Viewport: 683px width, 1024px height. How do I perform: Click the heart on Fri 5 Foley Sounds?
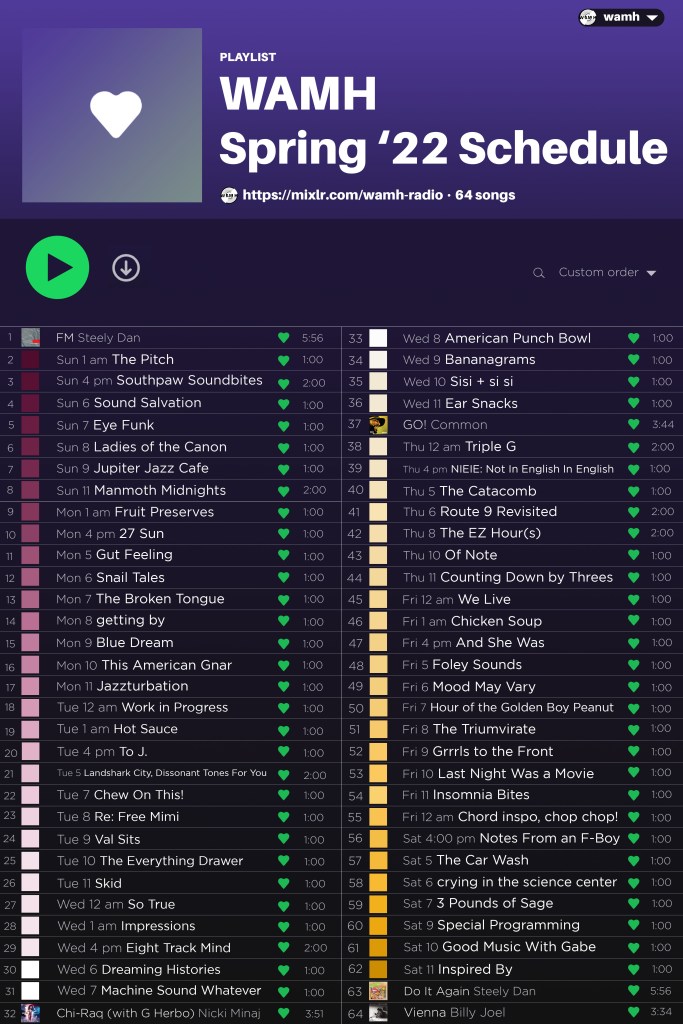(x=632, y=665)
